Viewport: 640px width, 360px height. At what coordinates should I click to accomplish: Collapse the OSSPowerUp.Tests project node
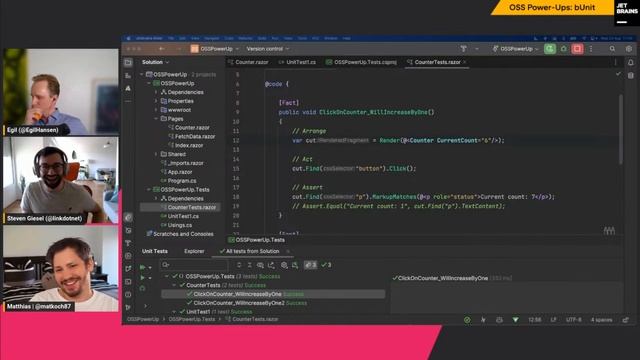(x=149, y=189)
